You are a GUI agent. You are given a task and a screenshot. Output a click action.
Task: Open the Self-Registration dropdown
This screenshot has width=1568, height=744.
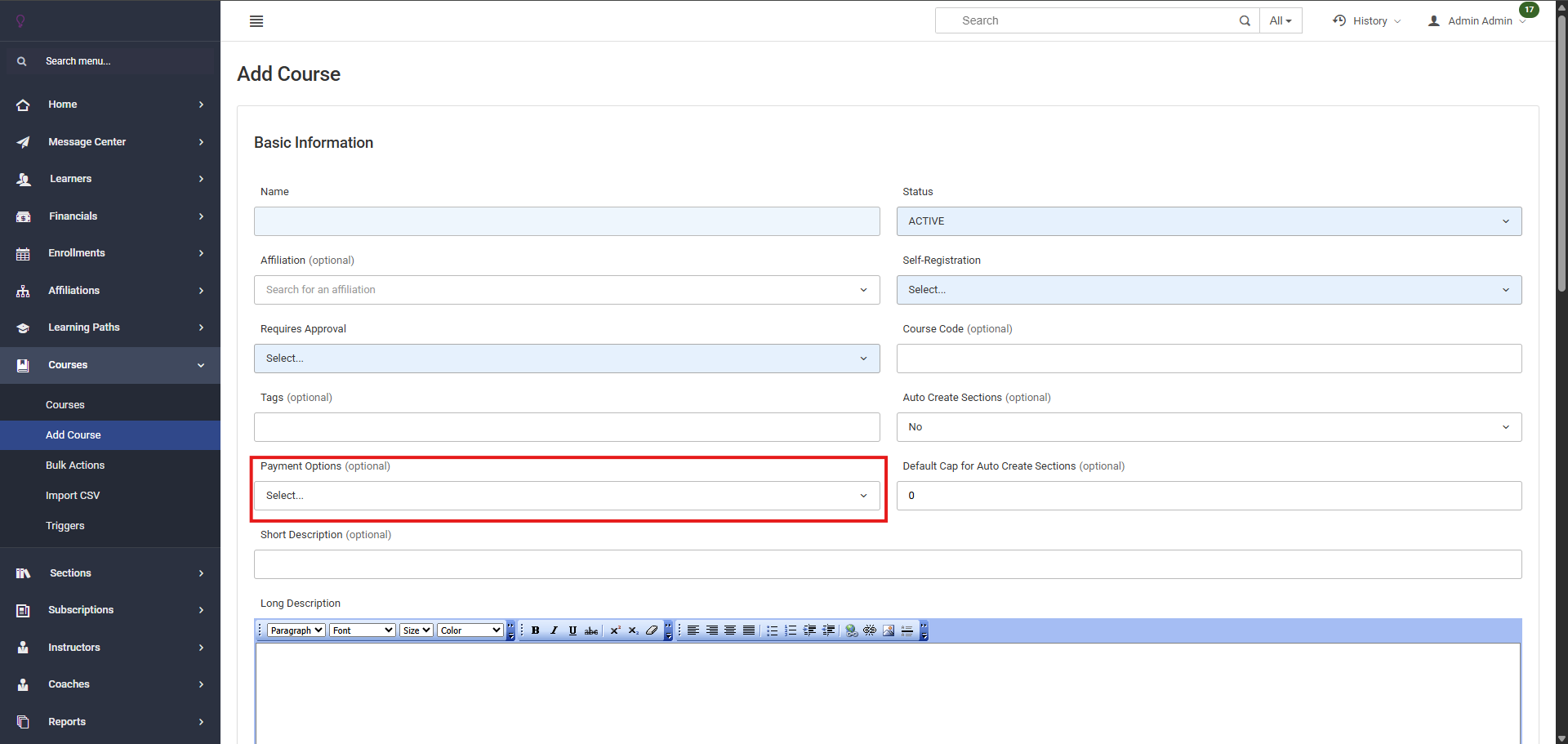[1209, 290]
